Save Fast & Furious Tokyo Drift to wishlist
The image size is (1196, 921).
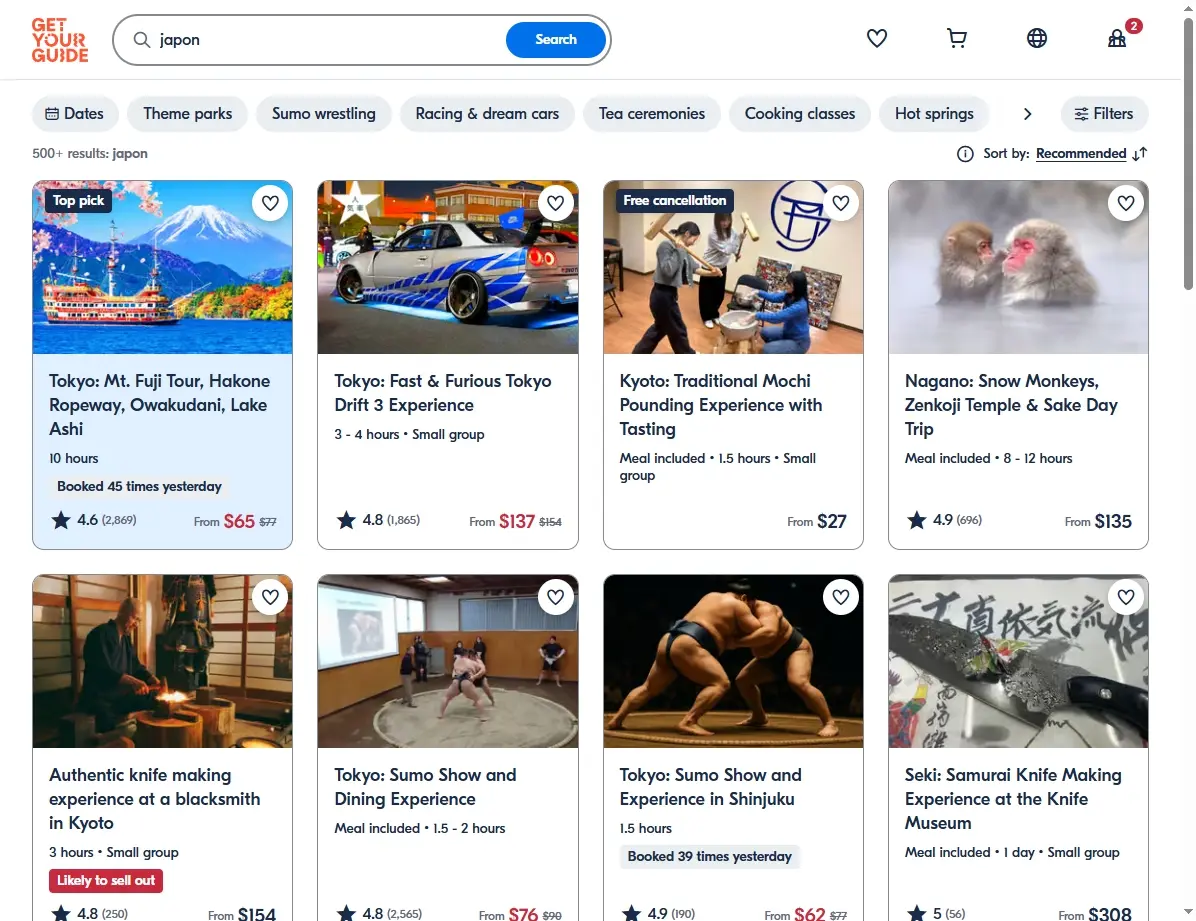(x=555, y=203)
